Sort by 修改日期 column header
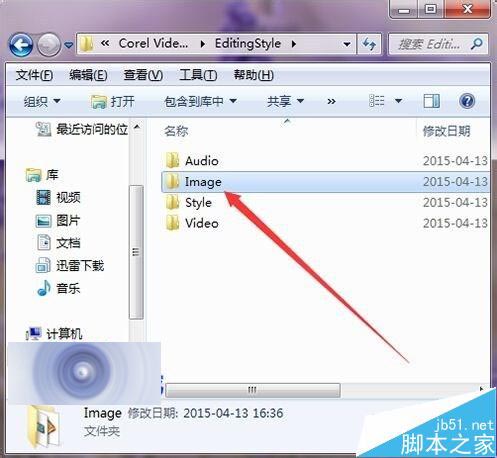The width and height of the screenshot is (497, 458). pyautogui.click(x=446, y=131)
